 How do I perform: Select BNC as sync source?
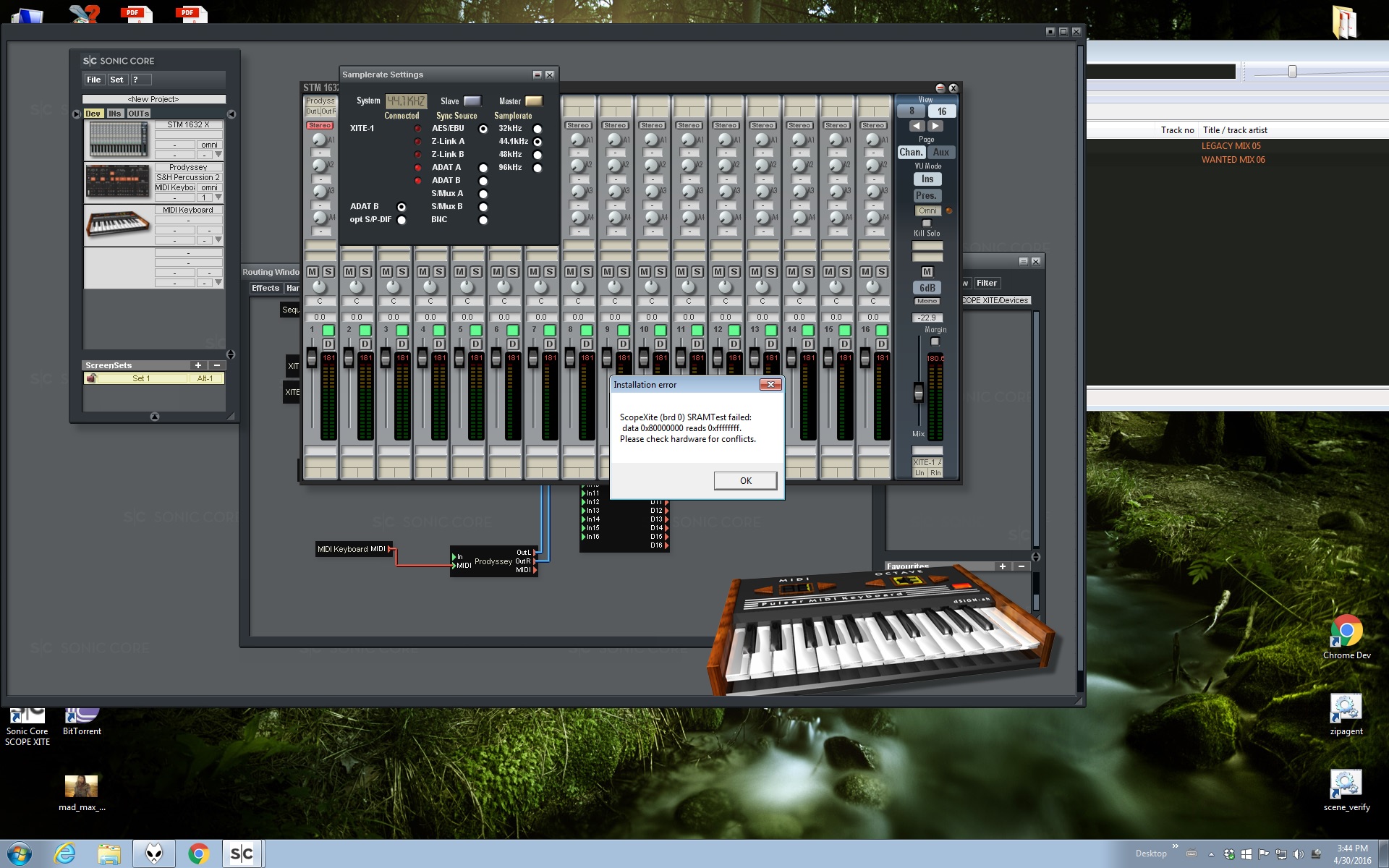pyautogui.click(x=483, y=220)
